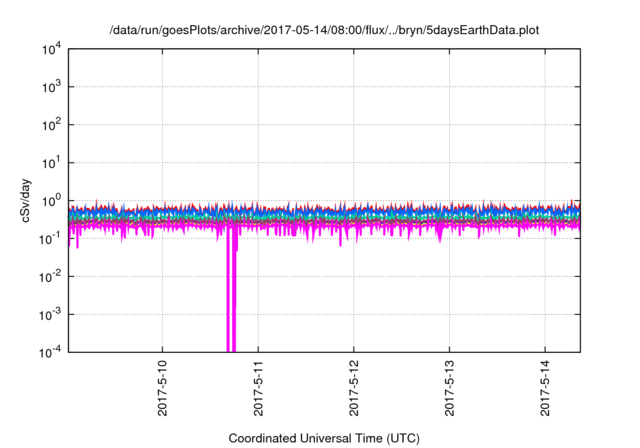Click the 2017-5-10 date tick label
Image resolution: width=640 pixels, height=448 pixels.
(x=162, y=388)
